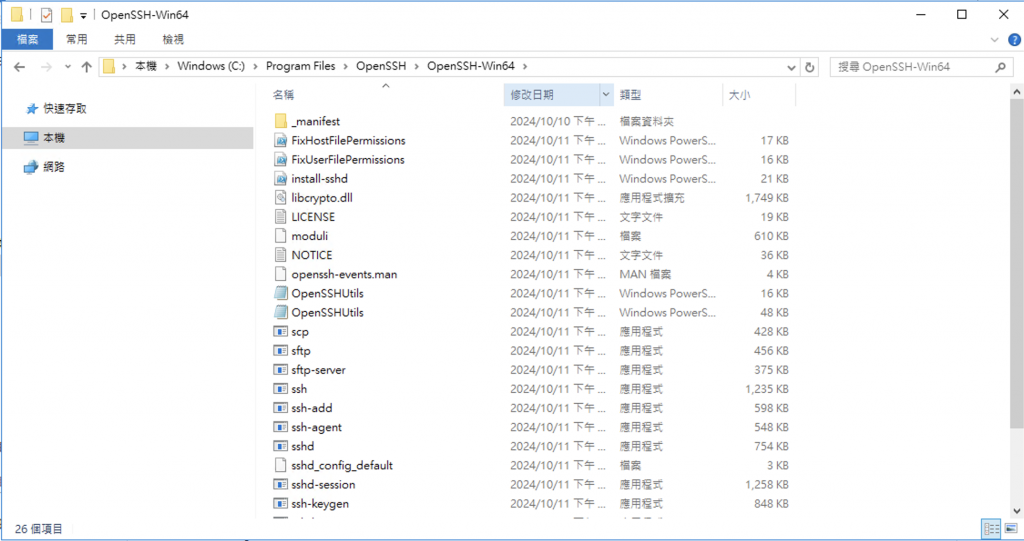Expand the Program Files breadcrumb chevron
The height and width of the screenshot is (541, 1024).
click(x=345, y=67)
